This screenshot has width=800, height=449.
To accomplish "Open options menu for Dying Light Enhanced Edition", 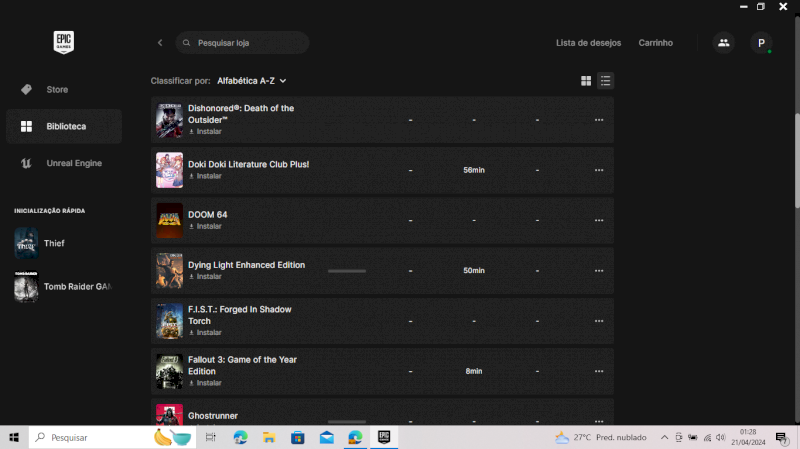I will [599, 270].
